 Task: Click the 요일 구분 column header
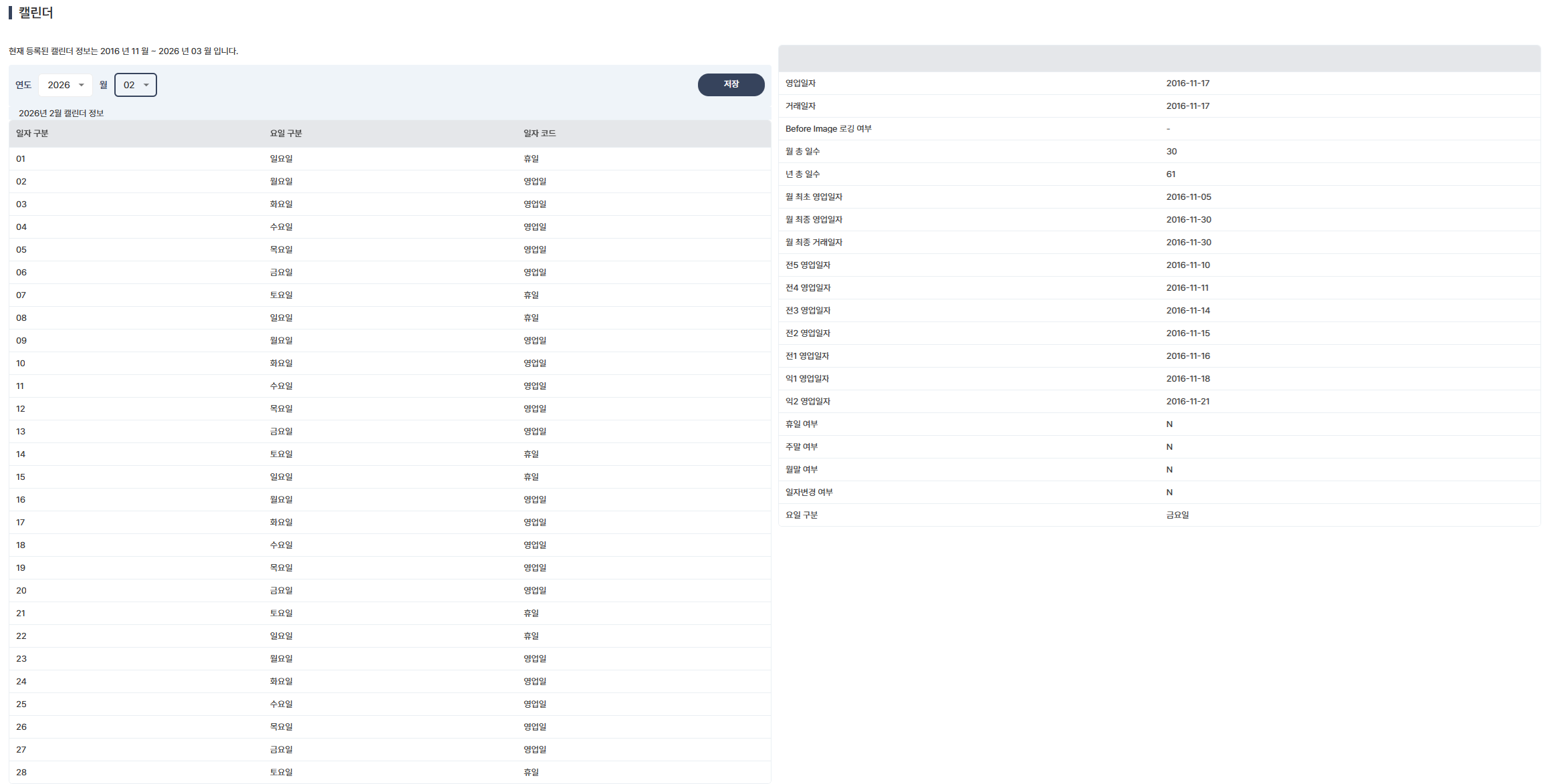click(285, 134)
